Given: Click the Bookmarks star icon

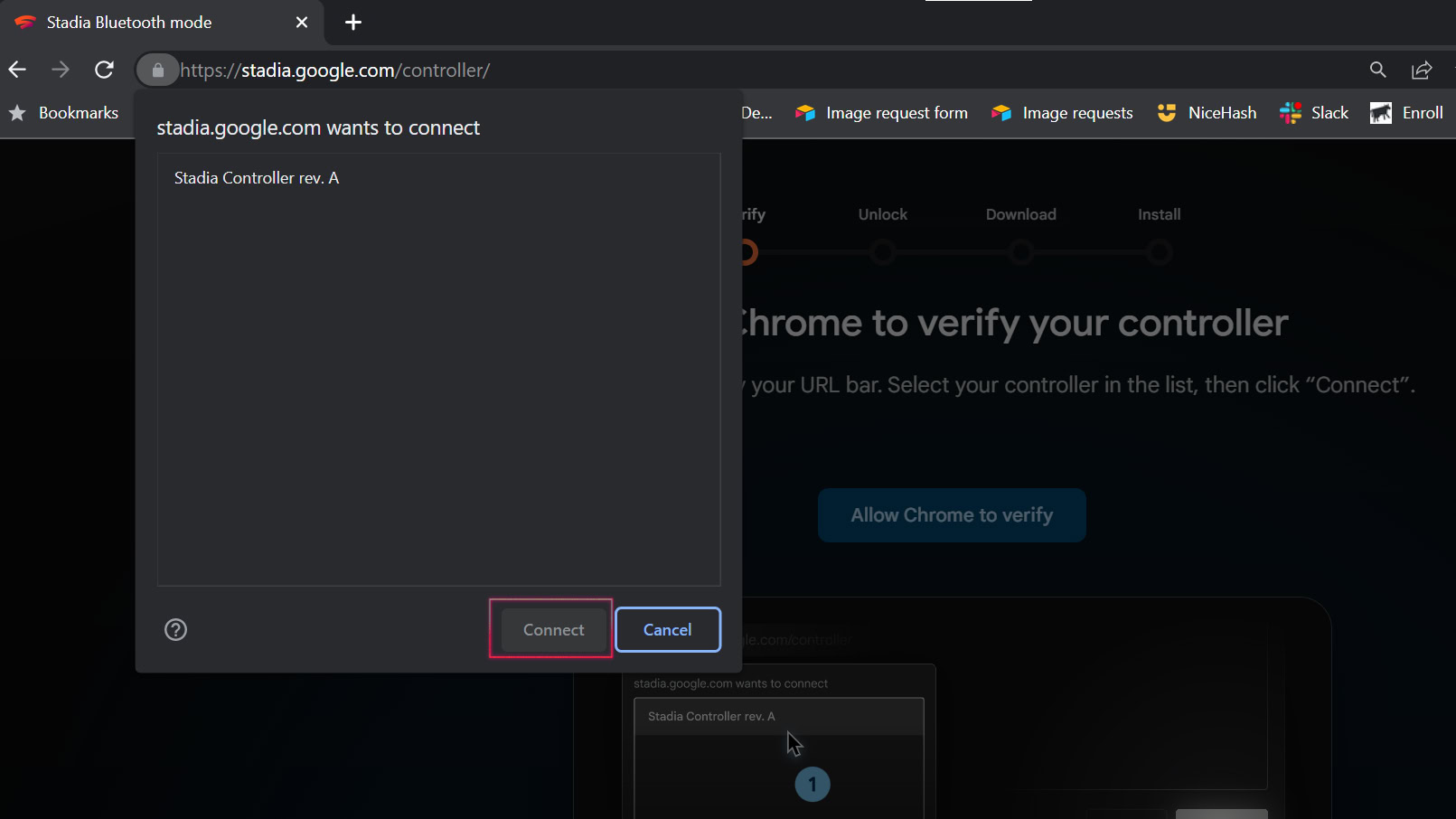Looking at the screenshot, I should (17, 113).
